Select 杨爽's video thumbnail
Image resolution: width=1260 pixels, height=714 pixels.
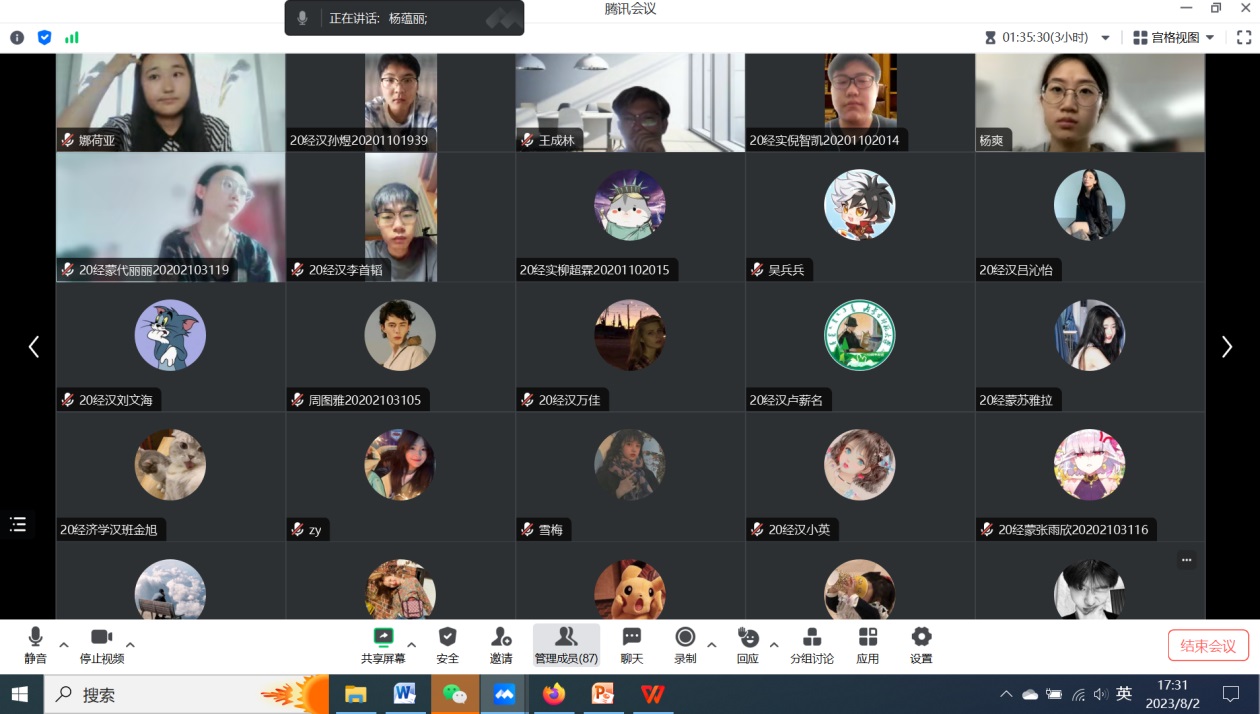(1090, 102)
